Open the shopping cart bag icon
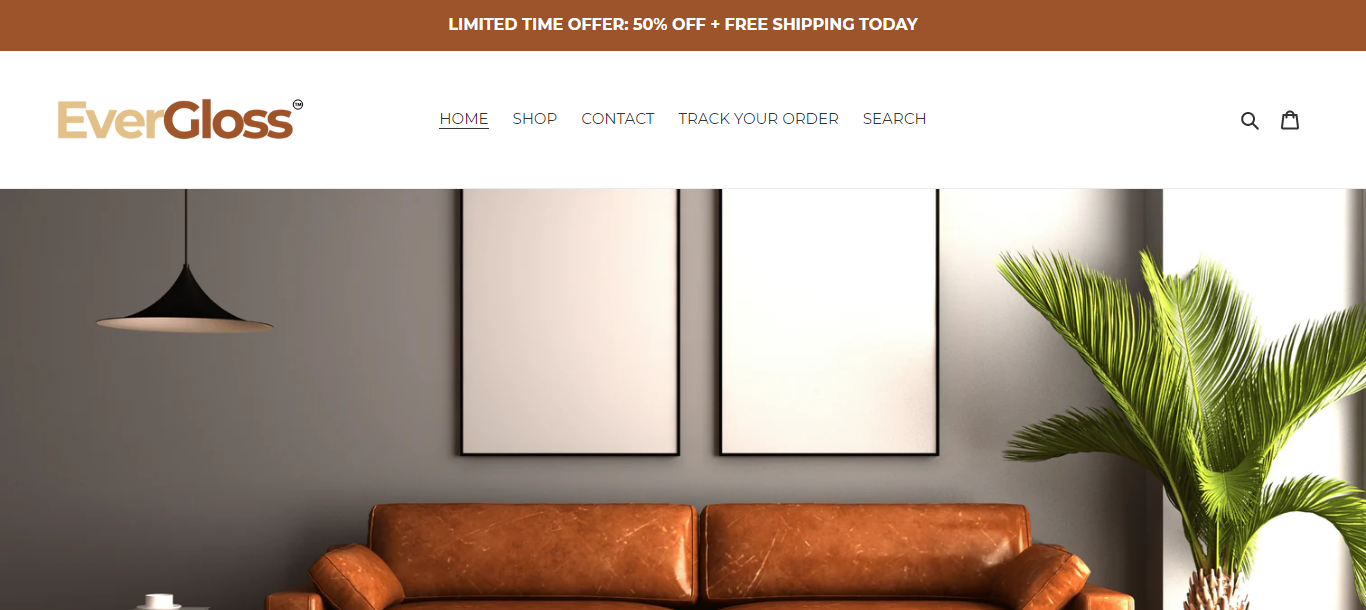Viewport: 1366px width, 610px height. [1290, 120]
